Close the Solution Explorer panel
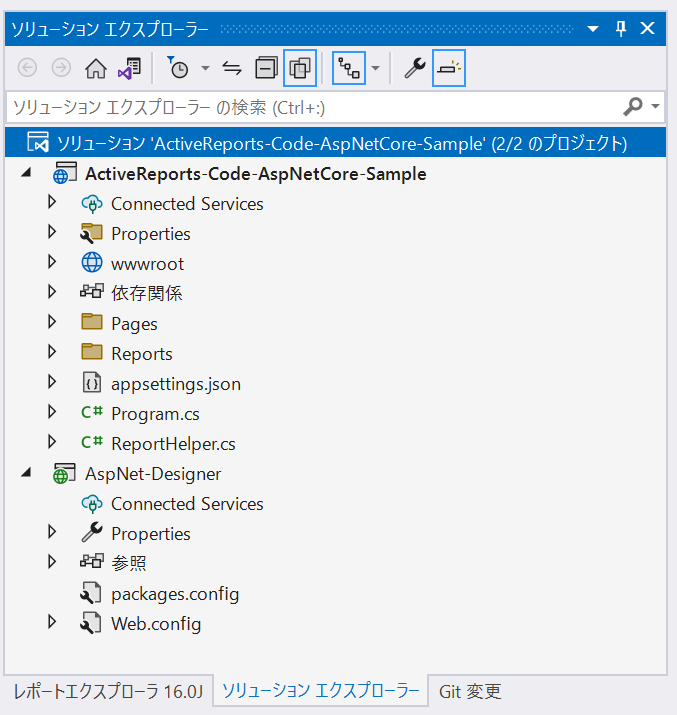The width and height of the screenshot is (677, 715). pyautogui.click(x=647, y=28)
